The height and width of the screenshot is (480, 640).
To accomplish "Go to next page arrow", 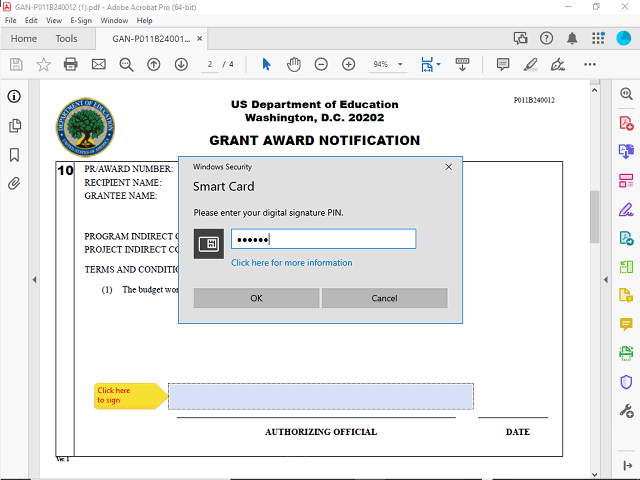I will (181, 64).
